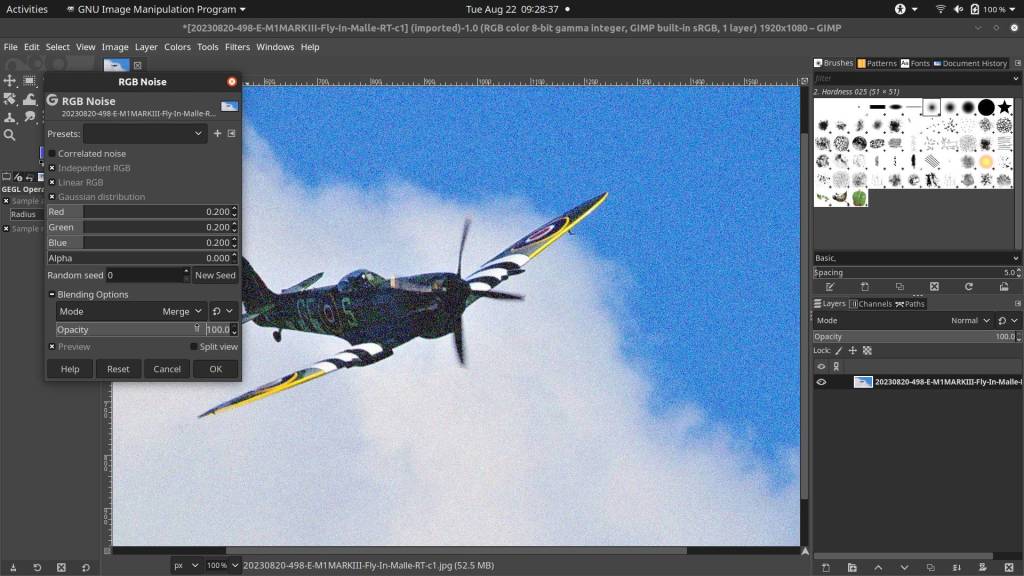Open the volume icon in the system tray
Viewport: 1024px width, 576px height.
click(x=958, y=9)
